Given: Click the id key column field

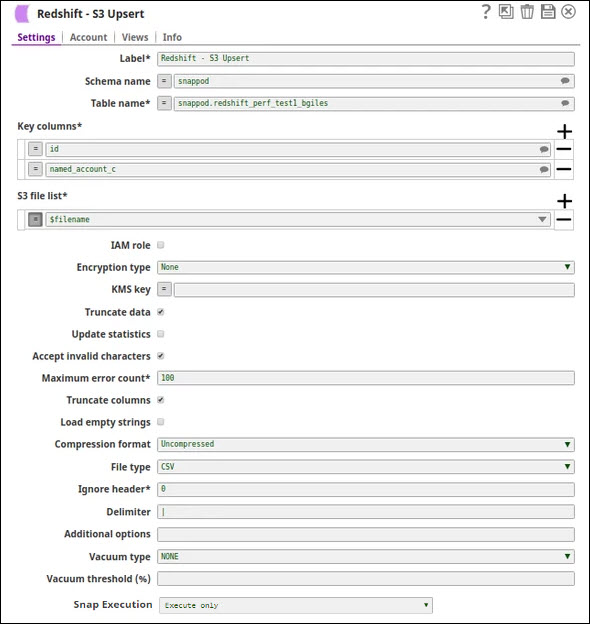Looking at the screenshot, I should coord(298,149).
